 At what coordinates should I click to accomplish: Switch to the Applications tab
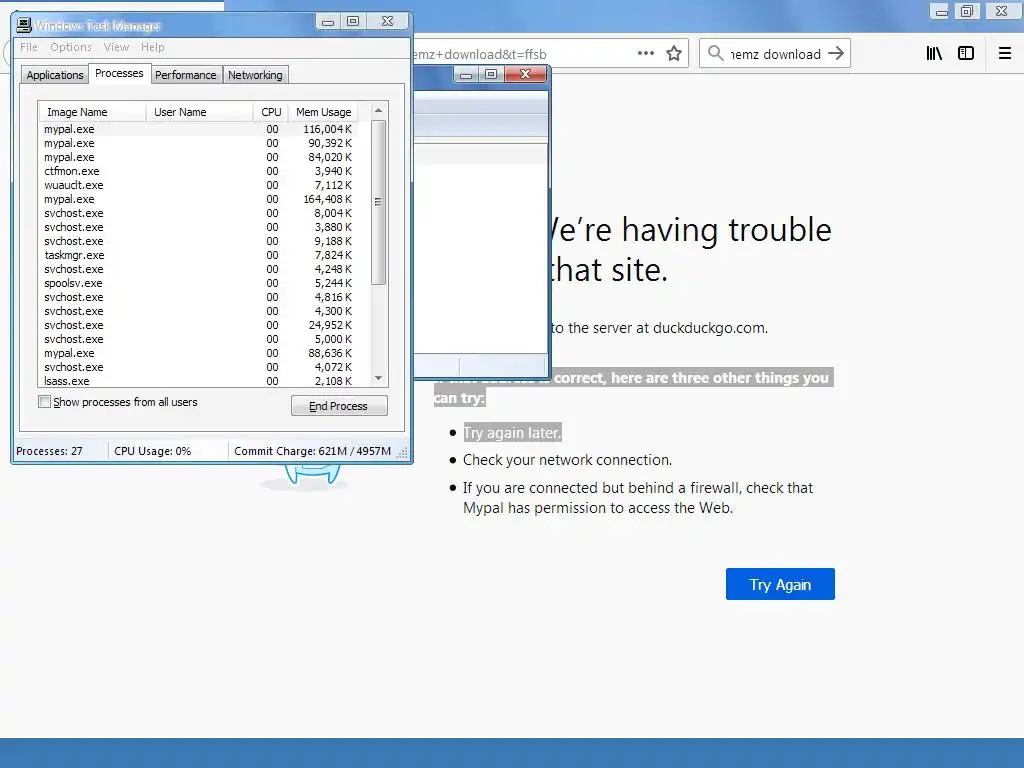pos(55,75)
